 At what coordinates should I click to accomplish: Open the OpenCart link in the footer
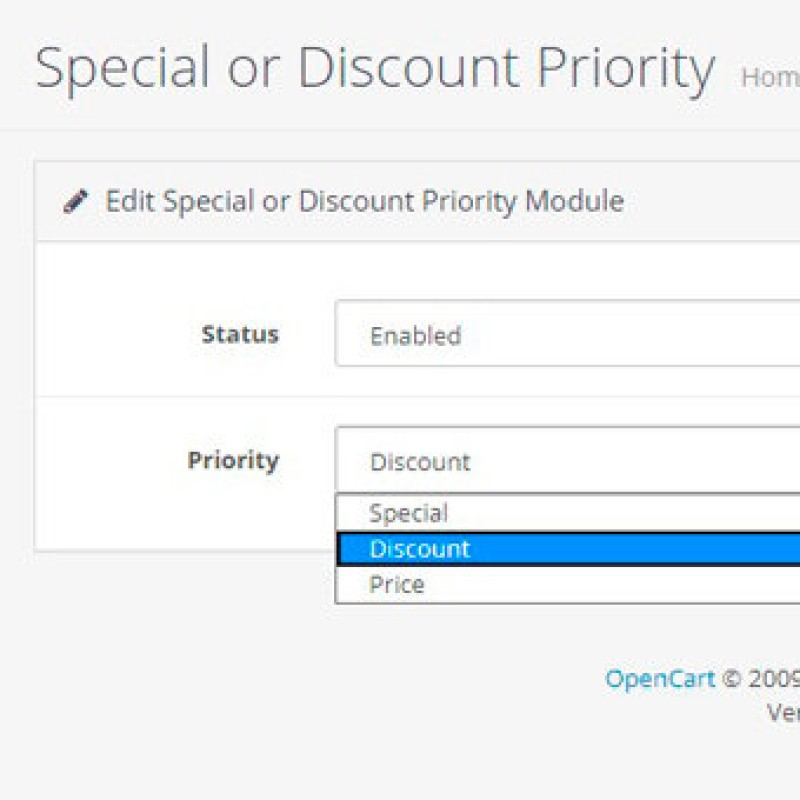click(660, 679)
